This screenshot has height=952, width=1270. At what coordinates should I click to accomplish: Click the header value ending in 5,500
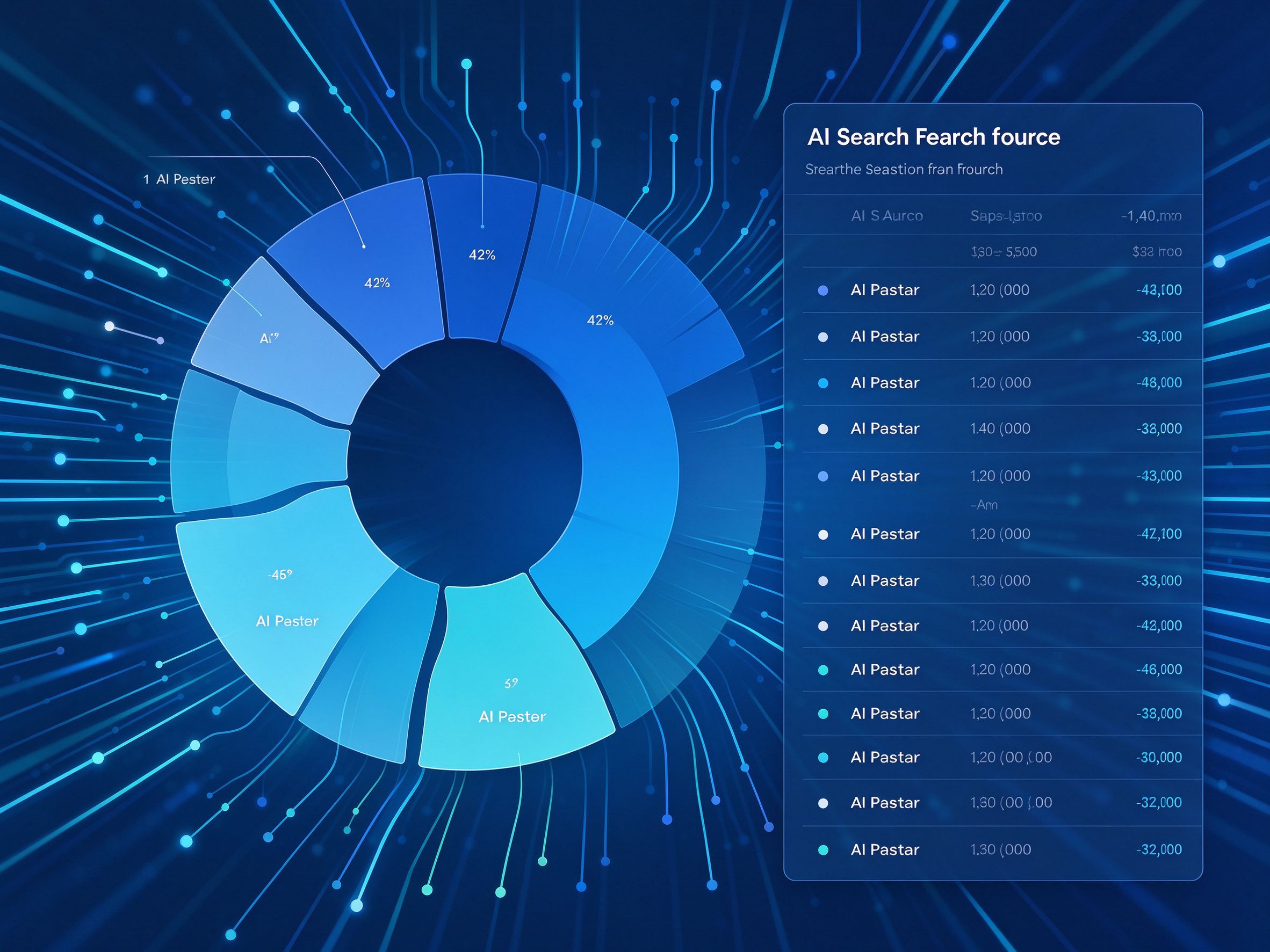1004,251
